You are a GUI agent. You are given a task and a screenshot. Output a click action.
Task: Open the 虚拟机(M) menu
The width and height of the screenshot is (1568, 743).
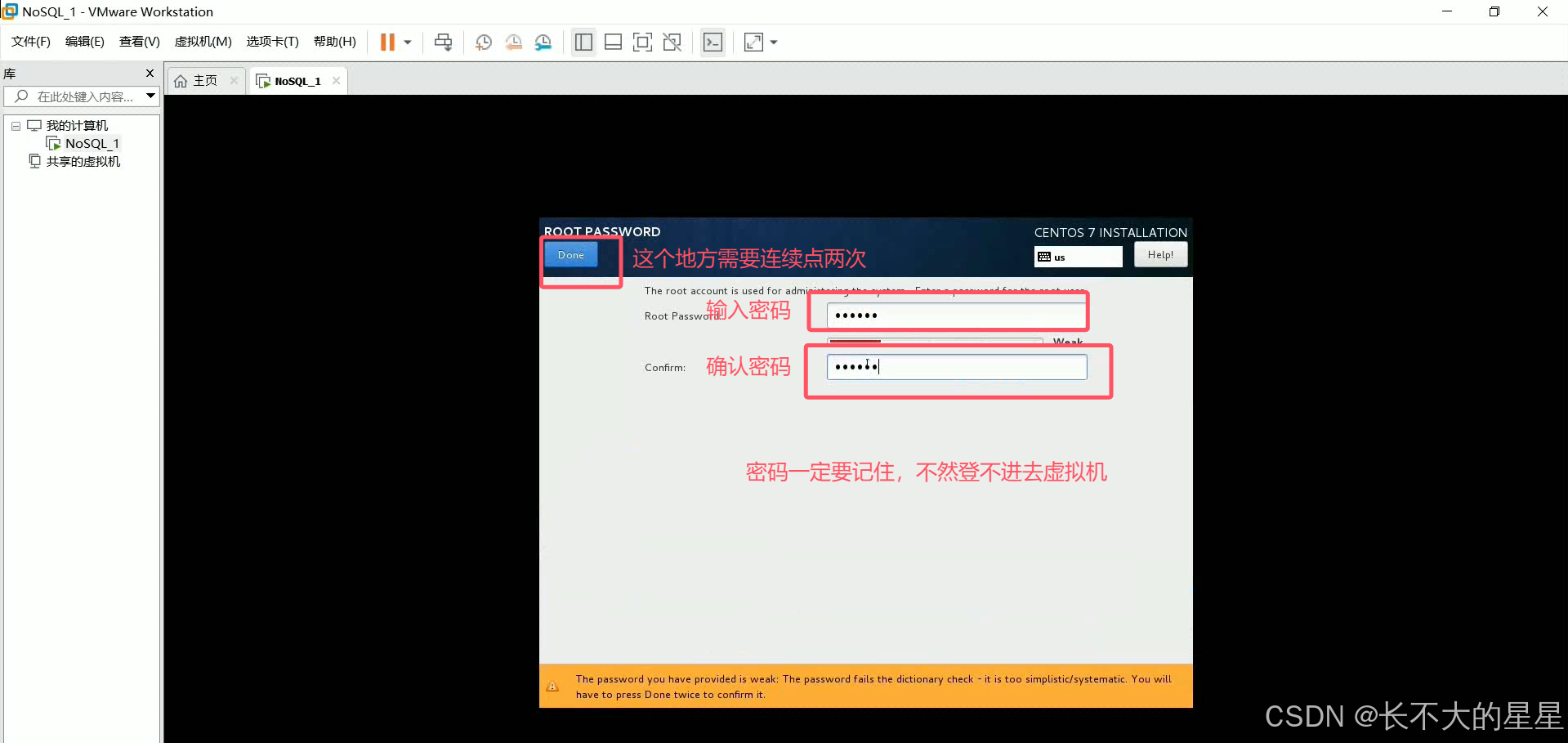click(x=203, y=42)
